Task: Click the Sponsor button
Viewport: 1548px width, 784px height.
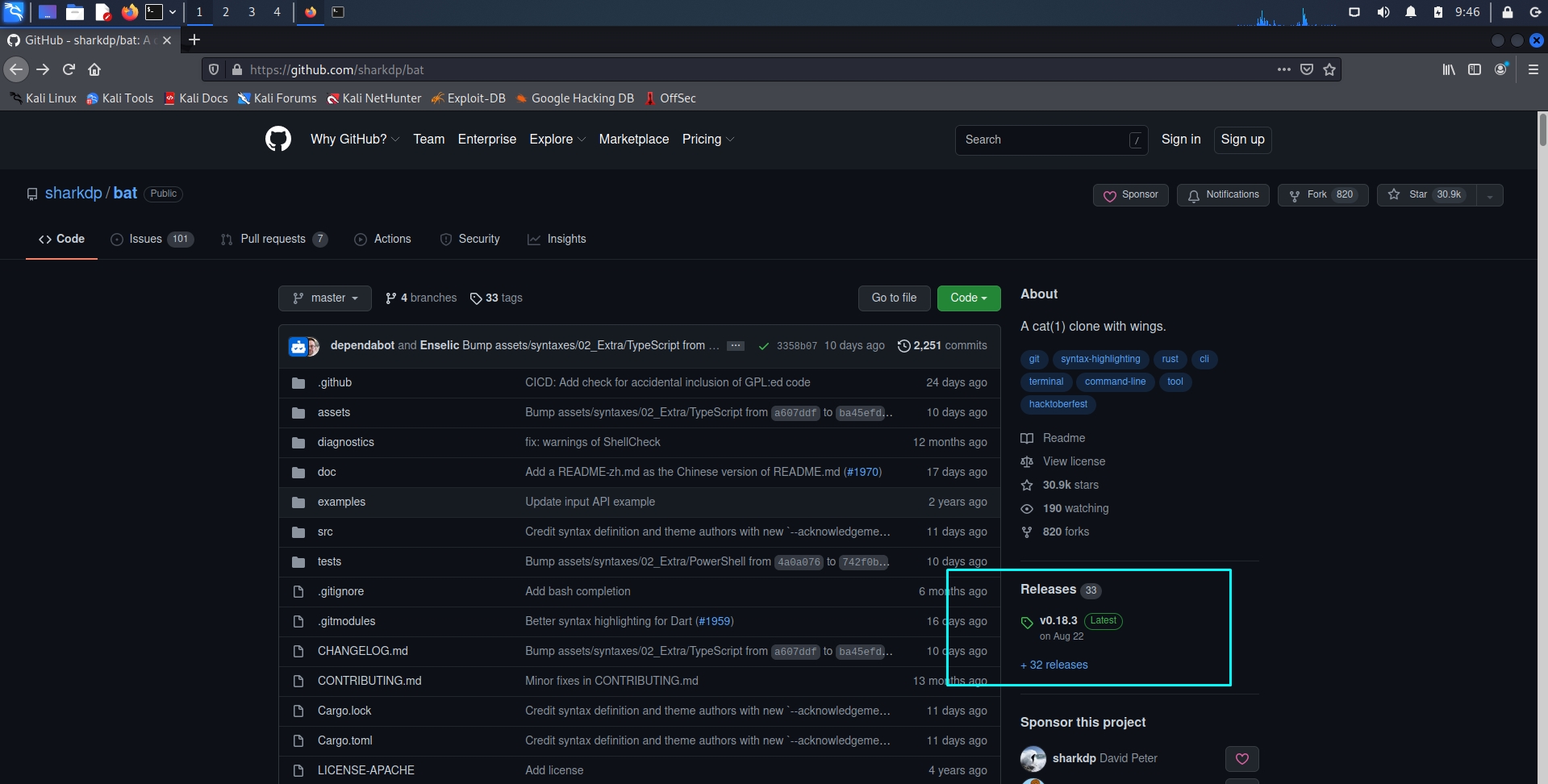Action: (1131, 195)
